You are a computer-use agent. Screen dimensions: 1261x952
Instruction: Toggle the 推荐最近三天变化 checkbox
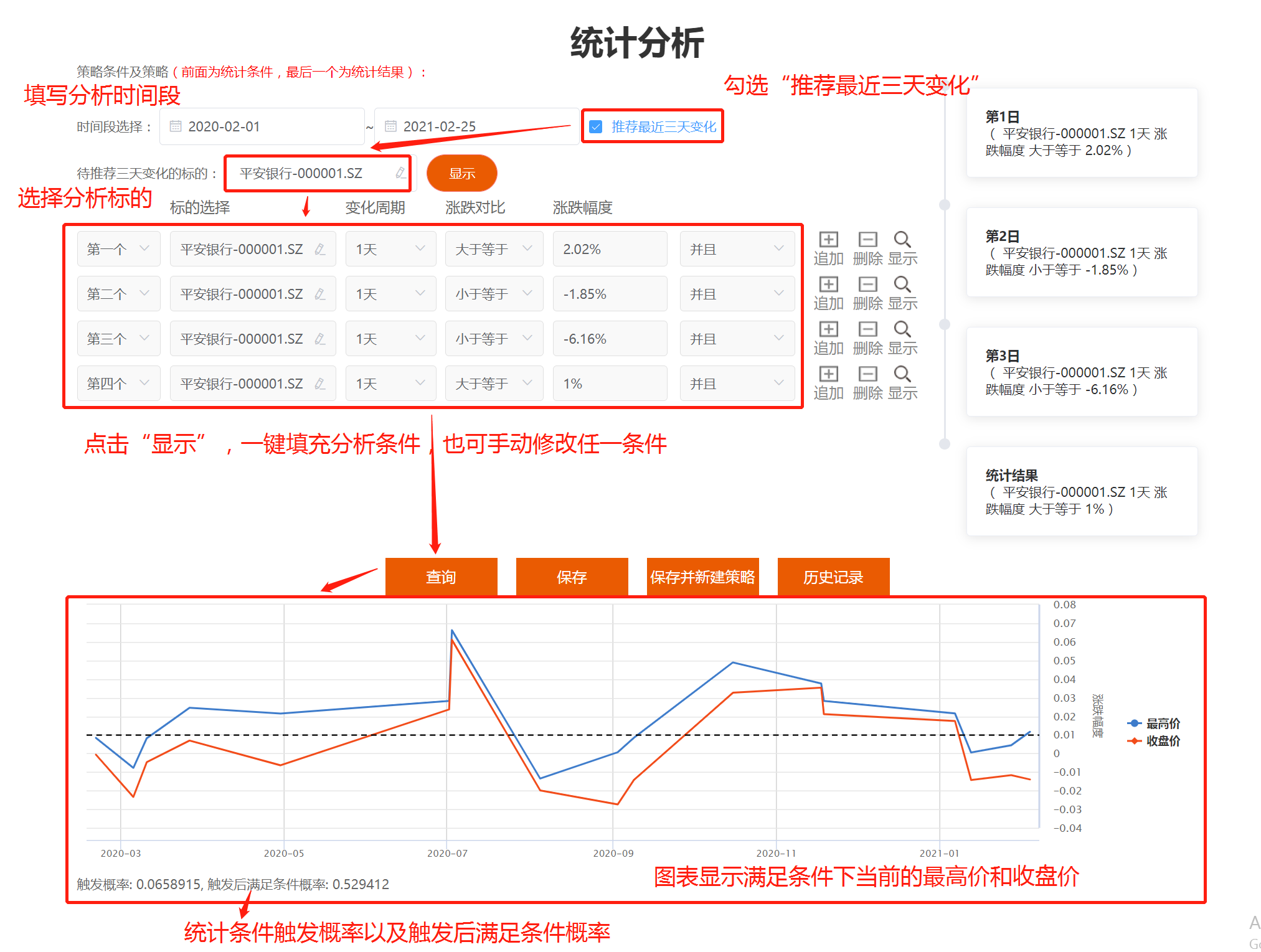coord(596,126)
